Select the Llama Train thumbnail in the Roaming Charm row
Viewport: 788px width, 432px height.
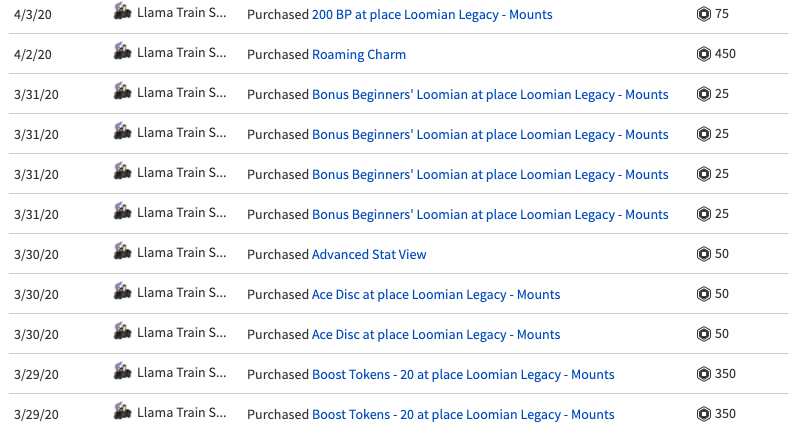(x=123, y=52)
